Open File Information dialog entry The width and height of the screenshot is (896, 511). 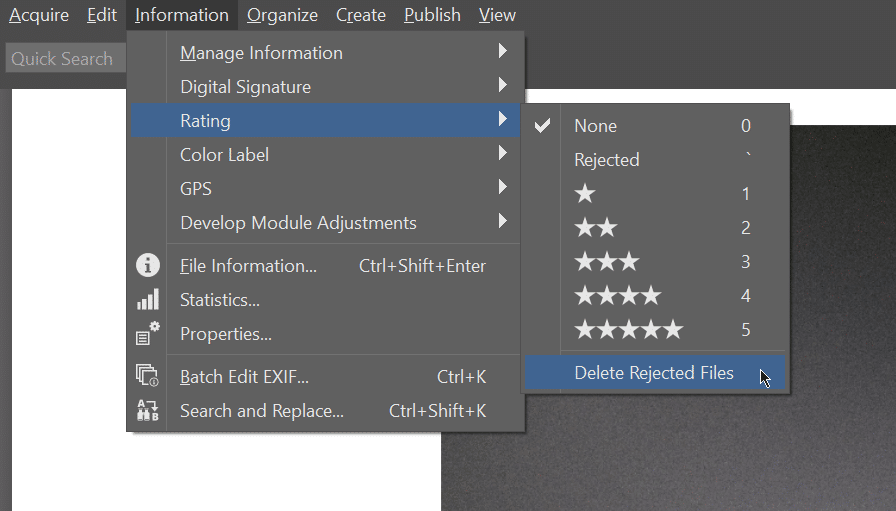coord(326,266)
